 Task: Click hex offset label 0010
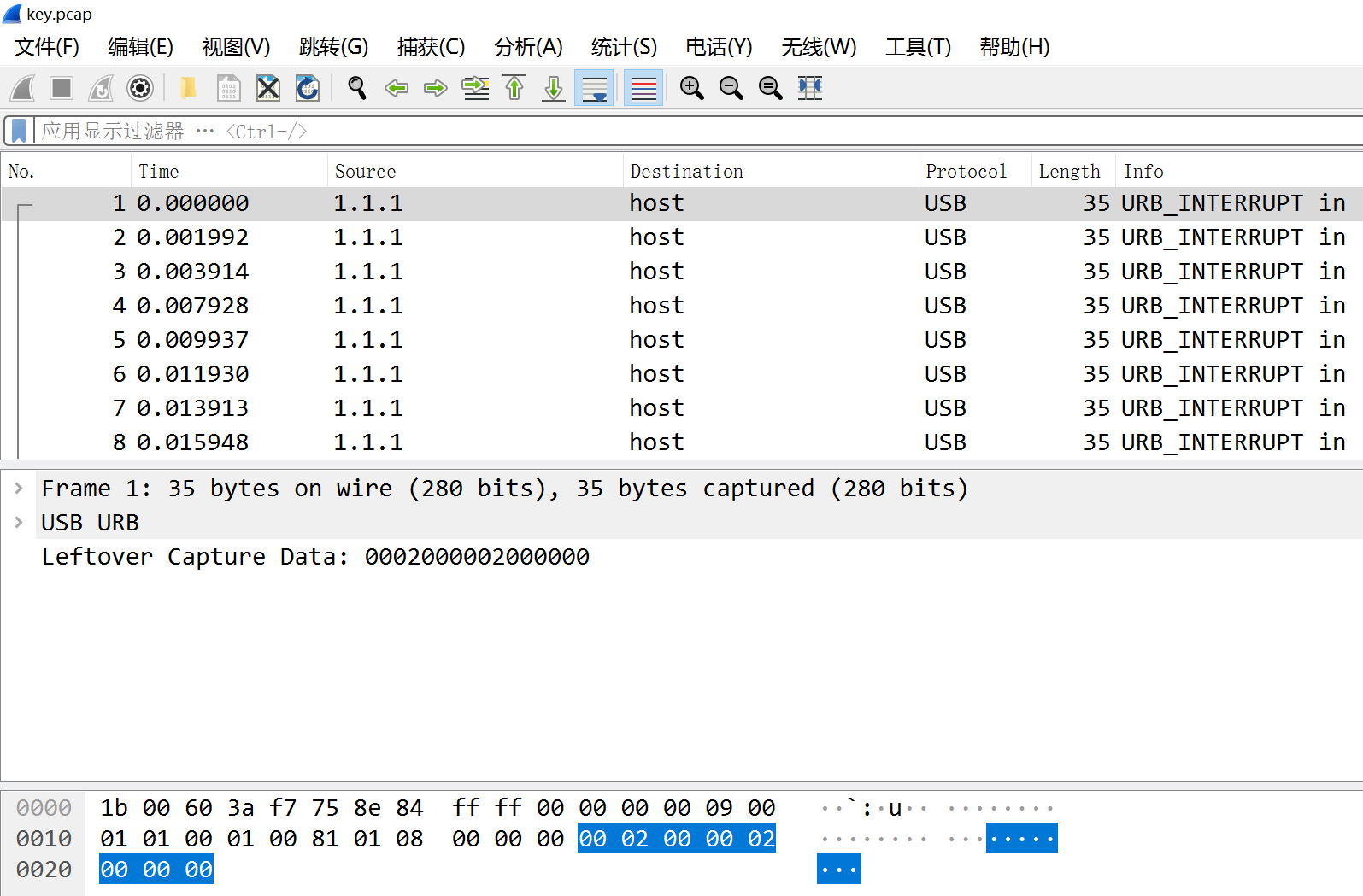point(44,839)
